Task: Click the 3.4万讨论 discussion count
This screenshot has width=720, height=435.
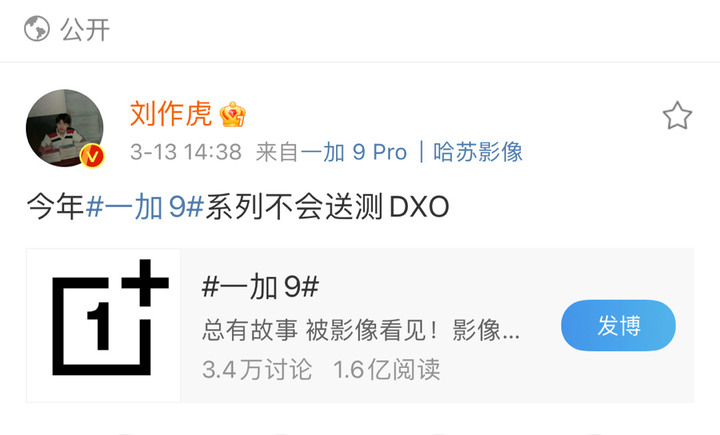Action: click(x=257, y=369)
